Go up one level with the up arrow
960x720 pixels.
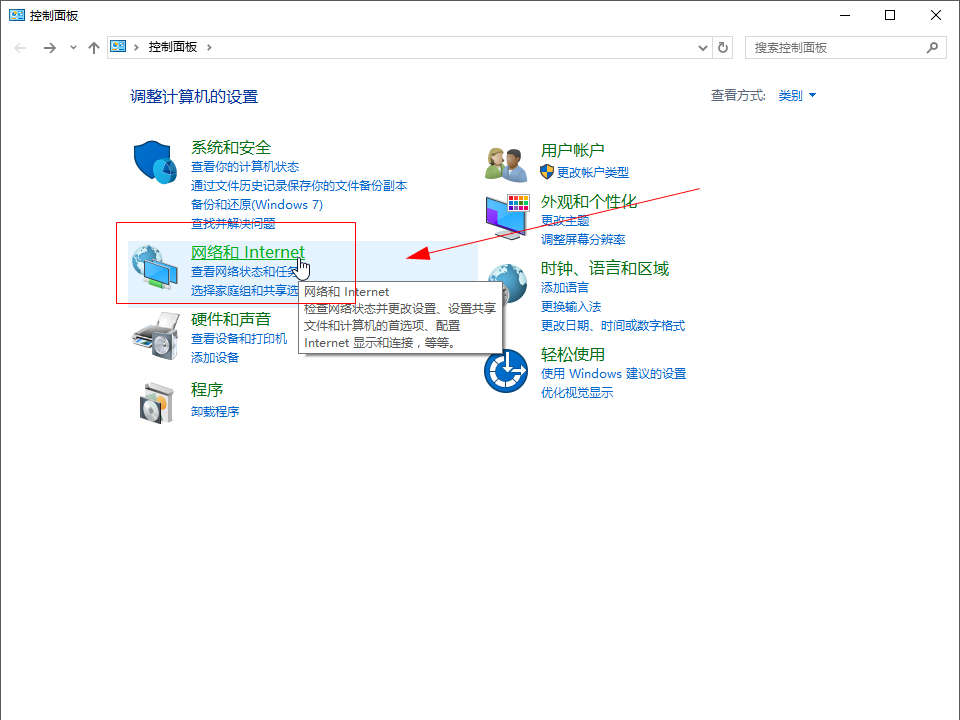pos(94,48)
